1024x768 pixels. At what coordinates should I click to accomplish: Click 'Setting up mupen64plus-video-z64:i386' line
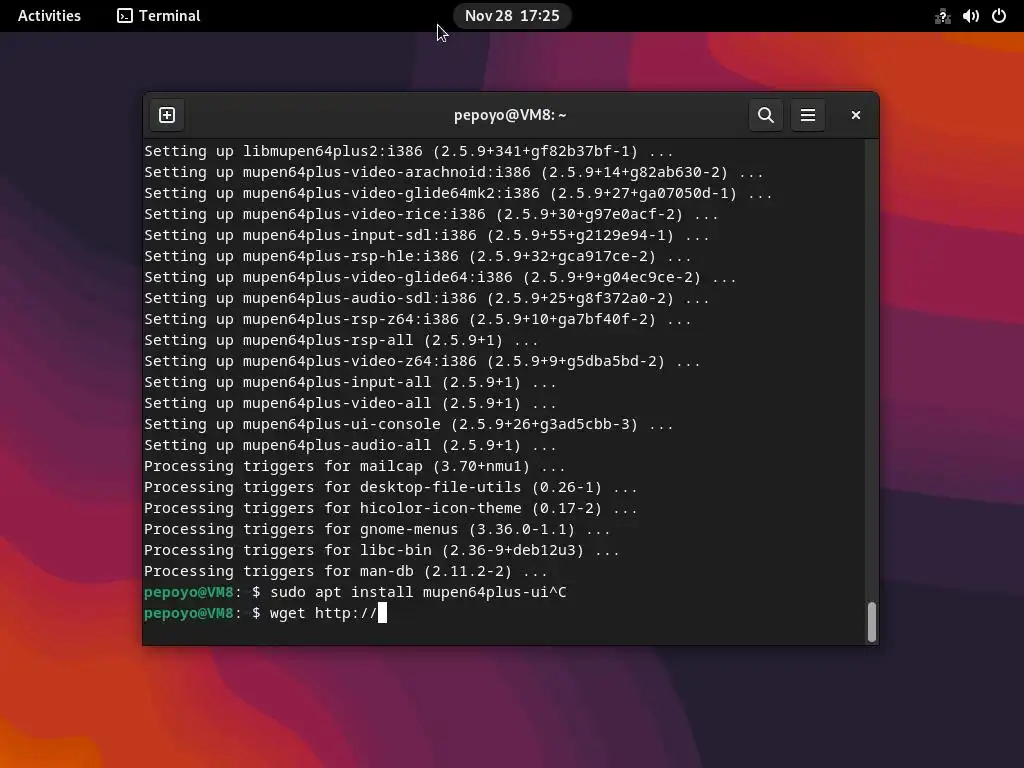click(422, 362)
